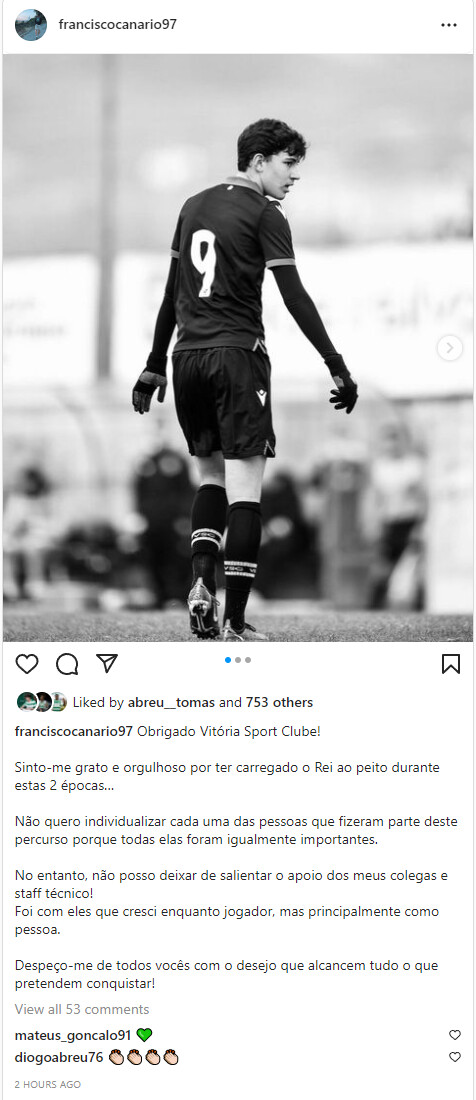Open franciscocanario97 profile picture
Image resolution: width=476 pixels, height=1100 pixels.
31,25
